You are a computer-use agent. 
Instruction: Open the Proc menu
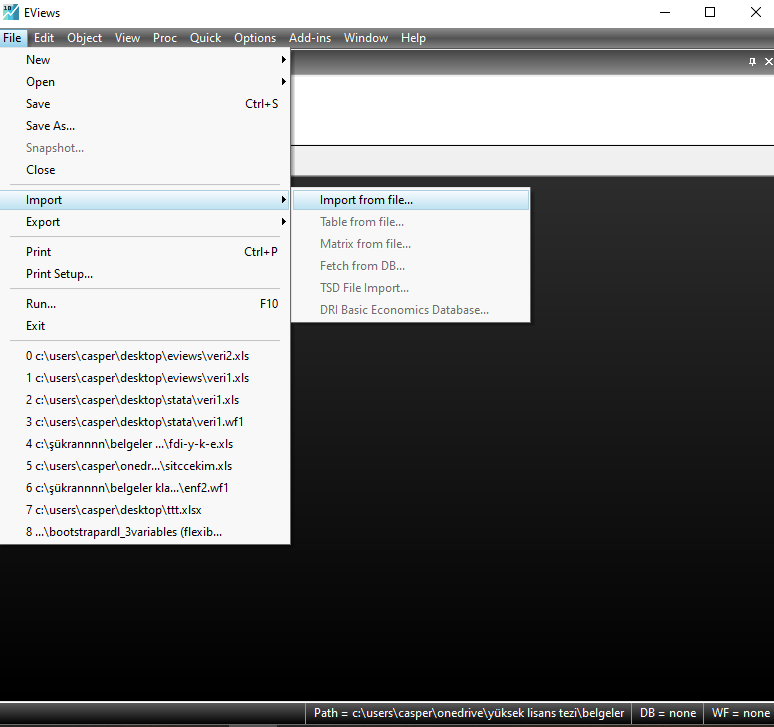pos(164,38)
